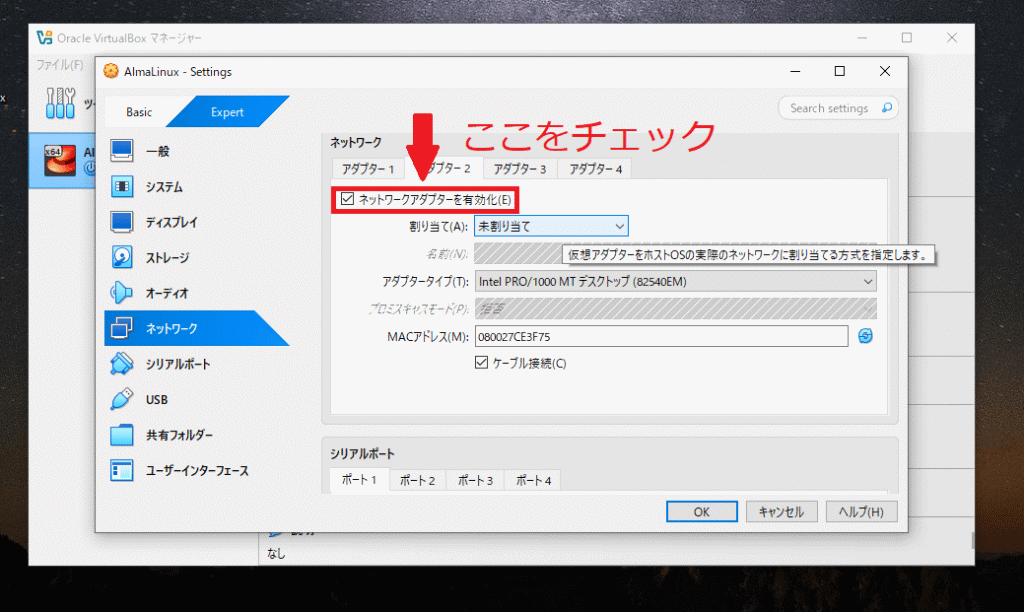Maximize the AlmaLinux Settings window
The width and height of the screenshot is (1024, 612).
(840, 71)
